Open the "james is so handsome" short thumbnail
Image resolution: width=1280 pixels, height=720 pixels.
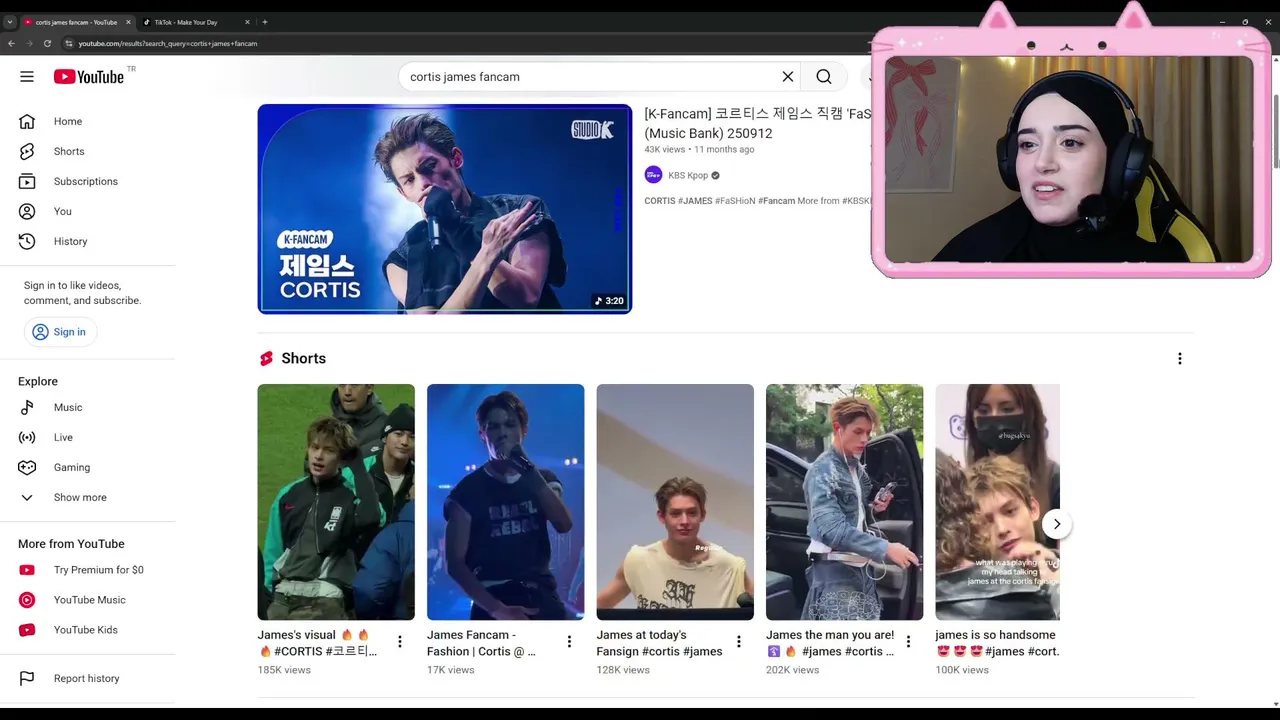[998, 502]
